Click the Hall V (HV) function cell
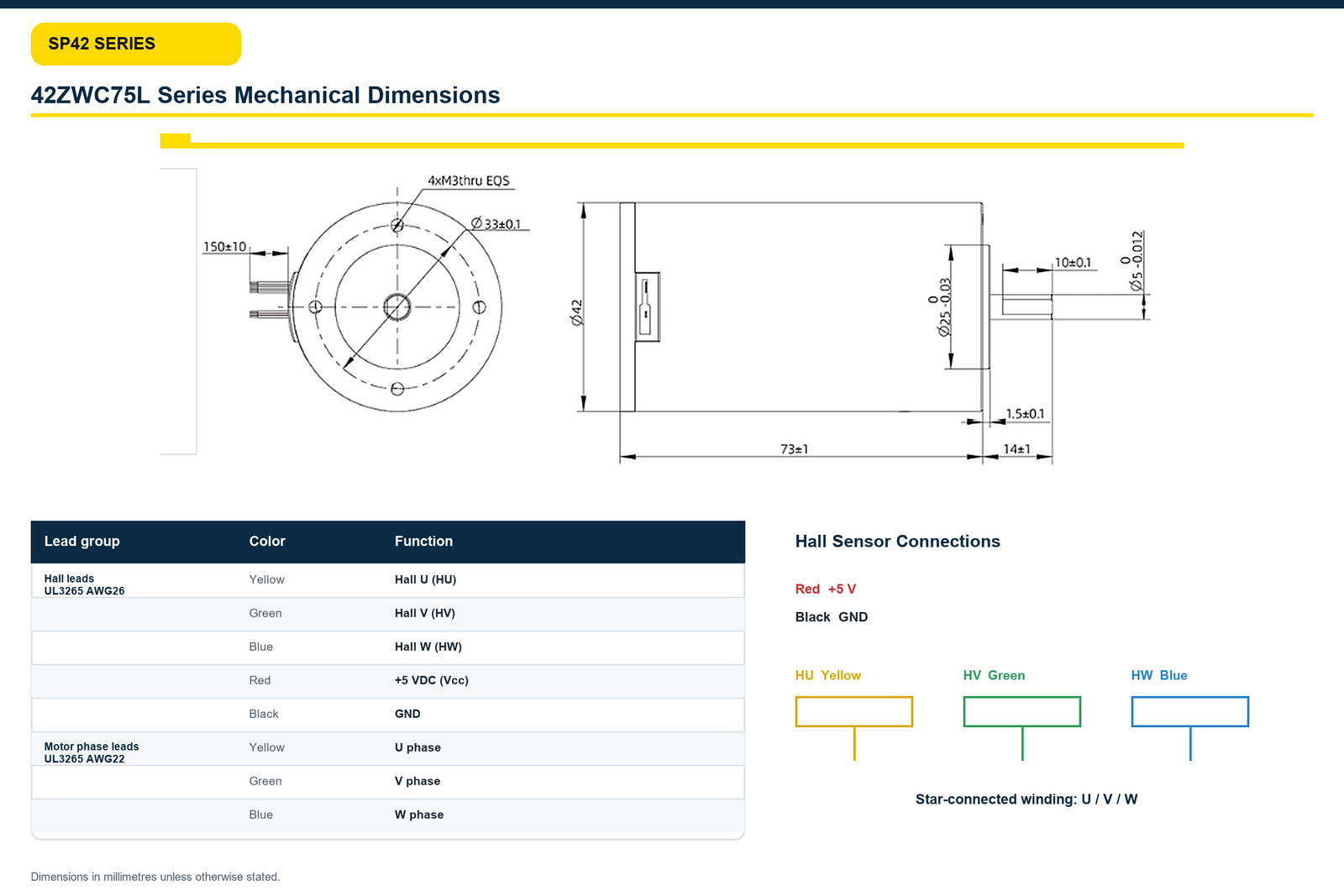The width and height of the screenshot is (1344, 896). [424, 613]
